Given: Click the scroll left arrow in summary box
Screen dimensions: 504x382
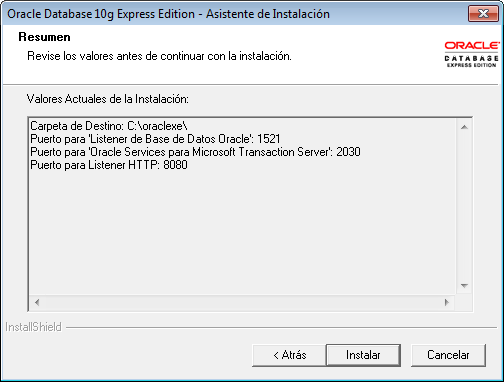Looking at the screenshot, I should pyautogui.click(x=37, y=302).
